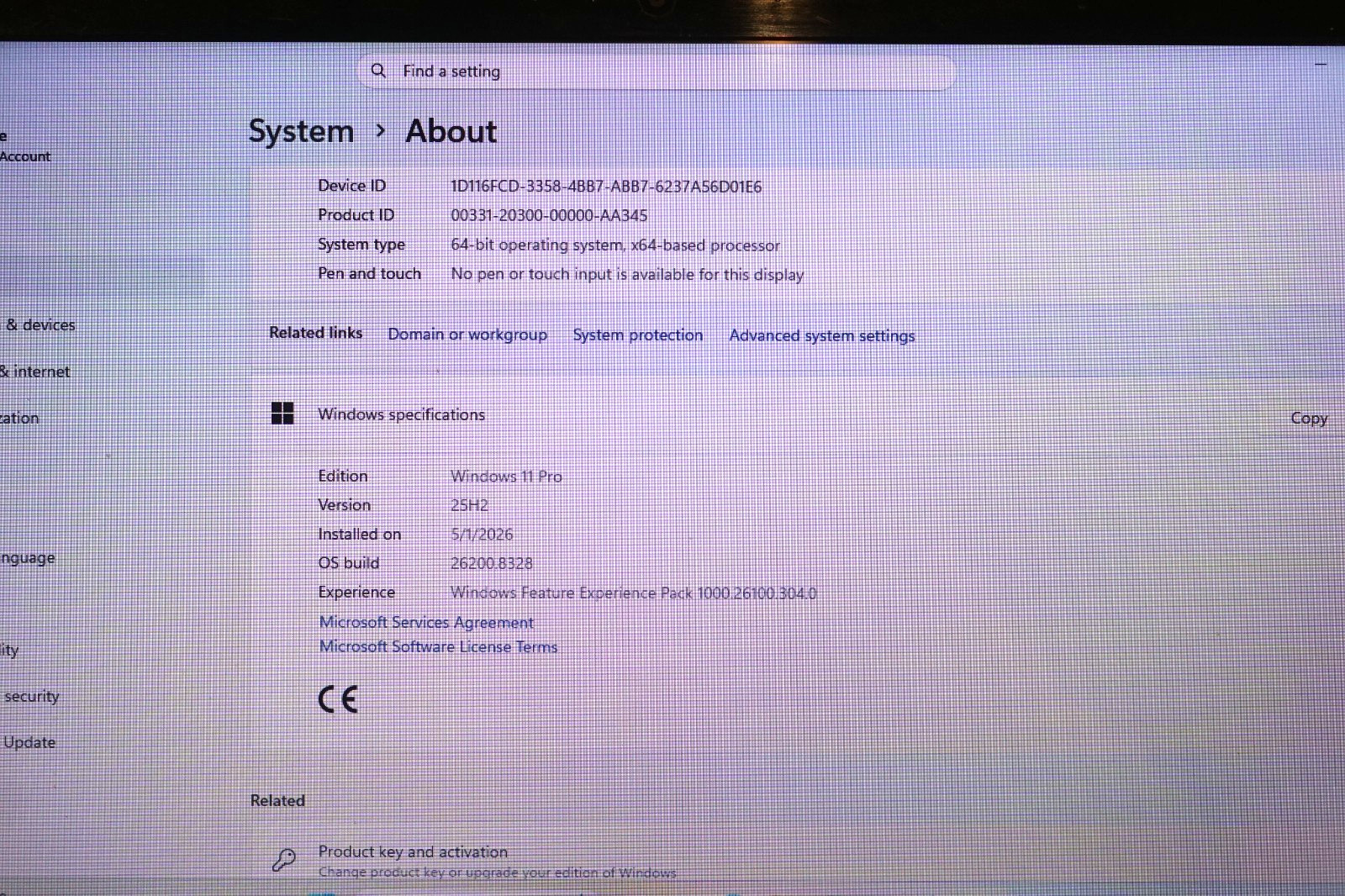Click the Device ID label
This screenshot has height=896, width=1345.
tap(351, 186)
